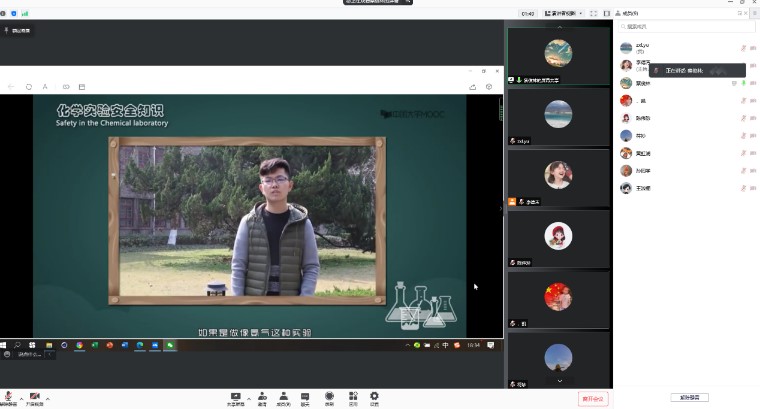Screen dimensions: 760x409
Task: Select the red flag avatar video tile
Action: point(558,300)
